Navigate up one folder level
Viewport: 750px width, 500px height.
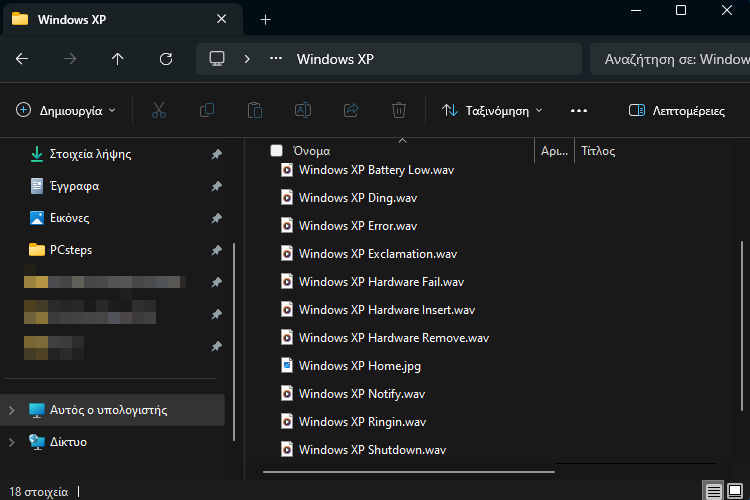pyautogui.click(x=118, y=59)
